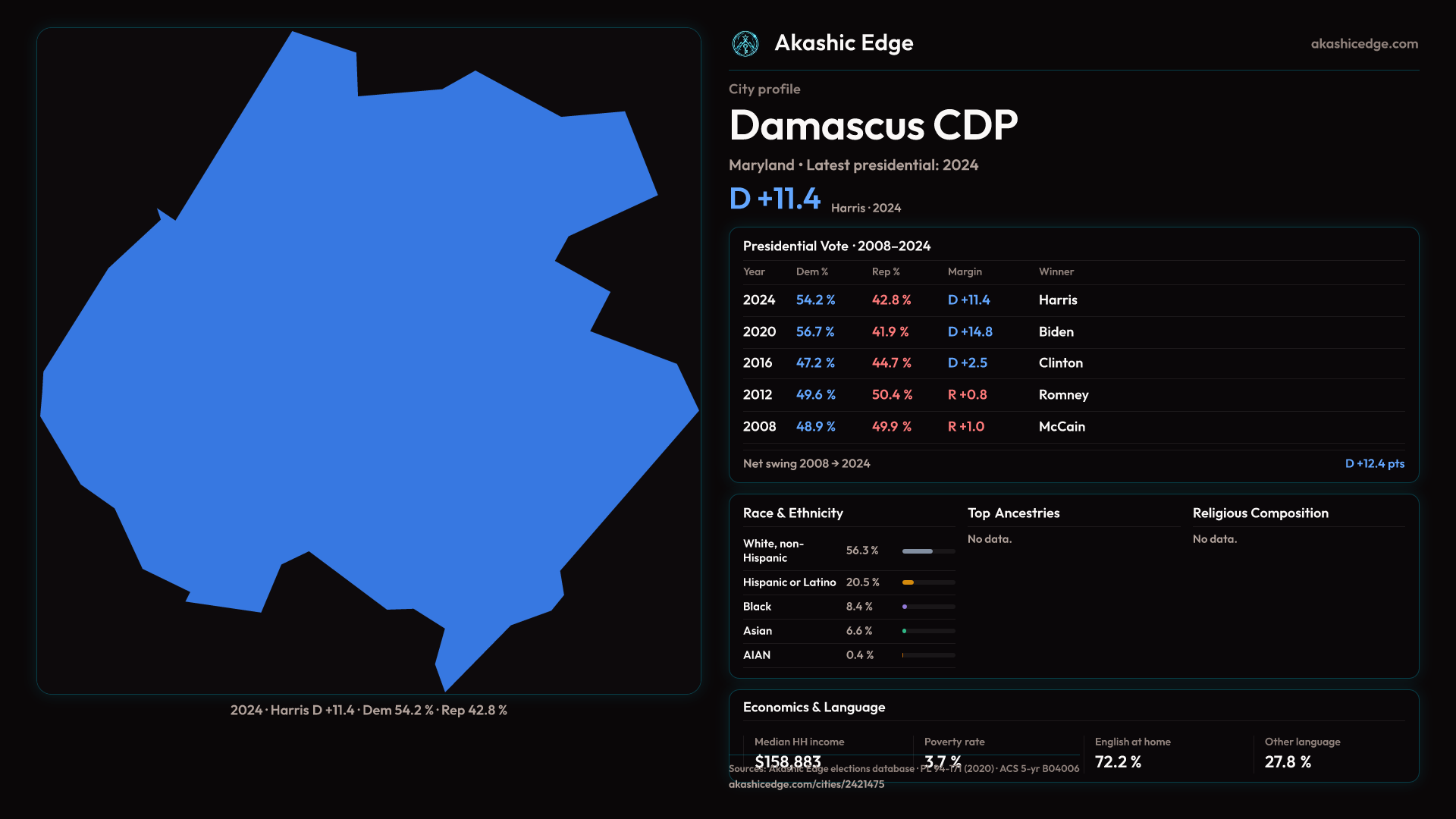The image size is (1456, 819).
Task: Click the Other language 27.8 % stat
Action: (1288, 762)
